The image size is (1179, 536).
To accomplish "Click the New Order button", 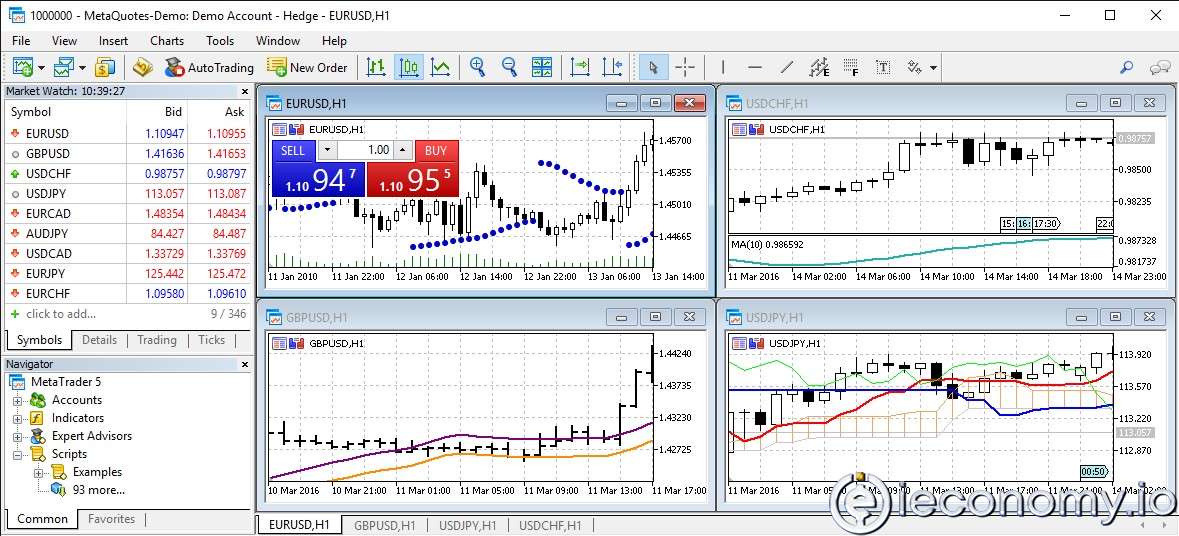I will pyautogui.click(x=308, y=67).
